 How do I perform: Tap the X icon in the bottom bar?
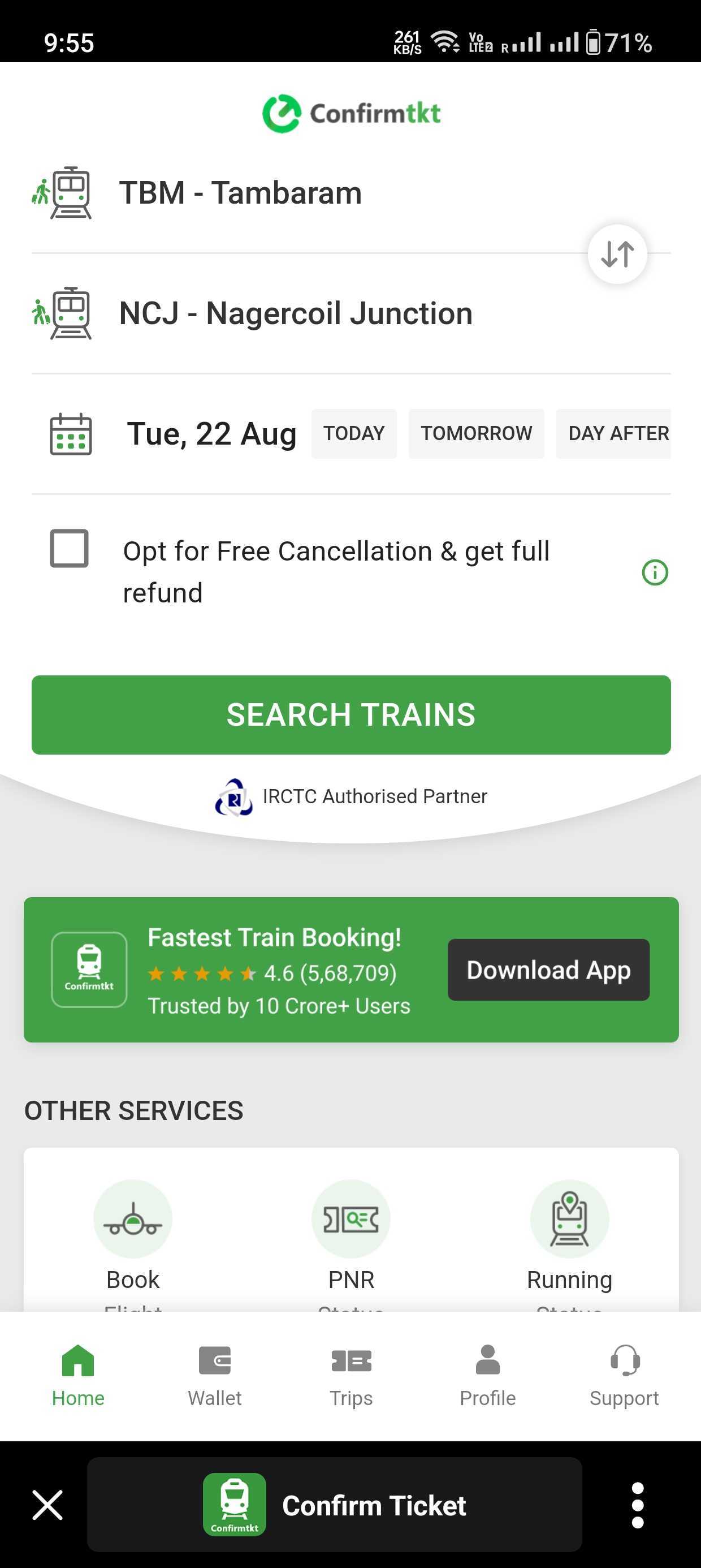(47, 1505)
